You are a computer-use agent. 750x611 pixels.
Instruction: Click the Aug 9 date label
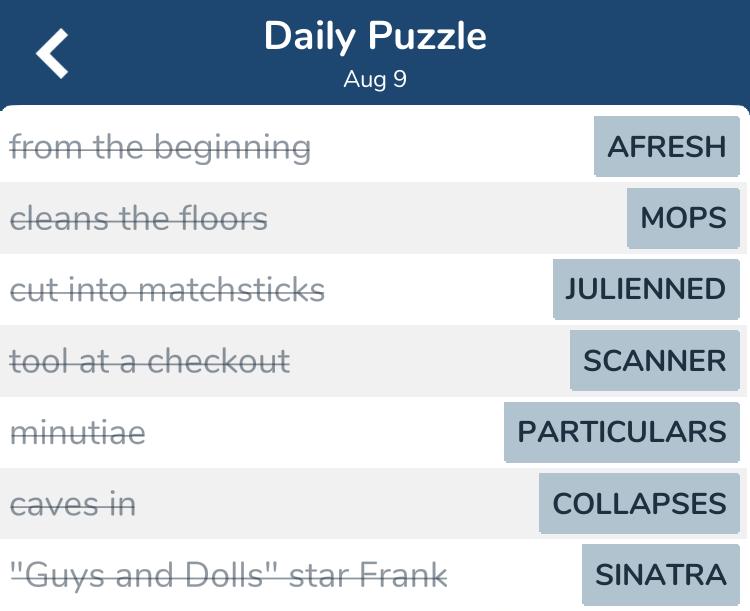coord(375,79)
